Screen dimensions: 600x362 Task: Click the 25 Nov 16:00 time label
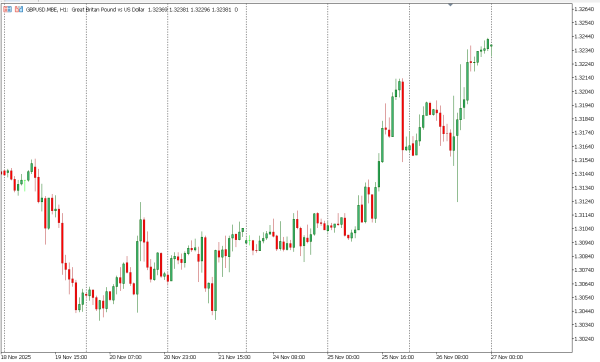[398, 357]
